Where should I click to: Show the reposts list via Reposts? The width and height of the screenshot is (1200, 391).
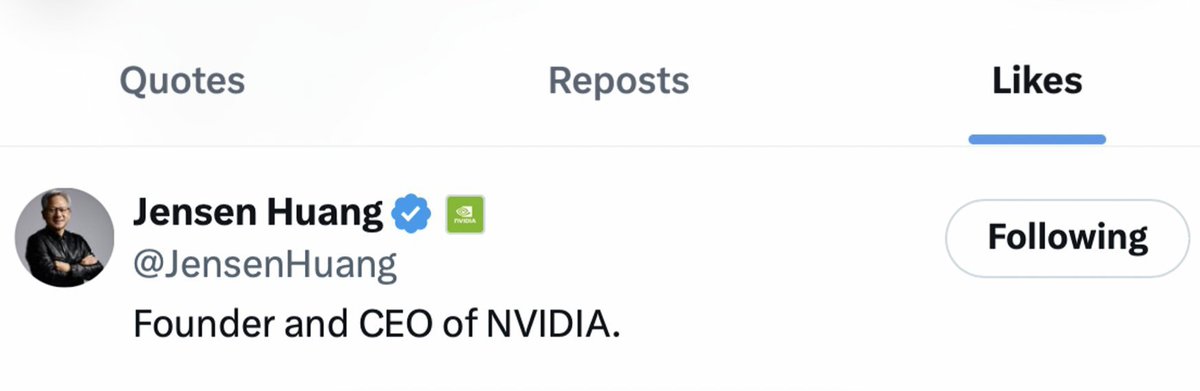point(619,81)
